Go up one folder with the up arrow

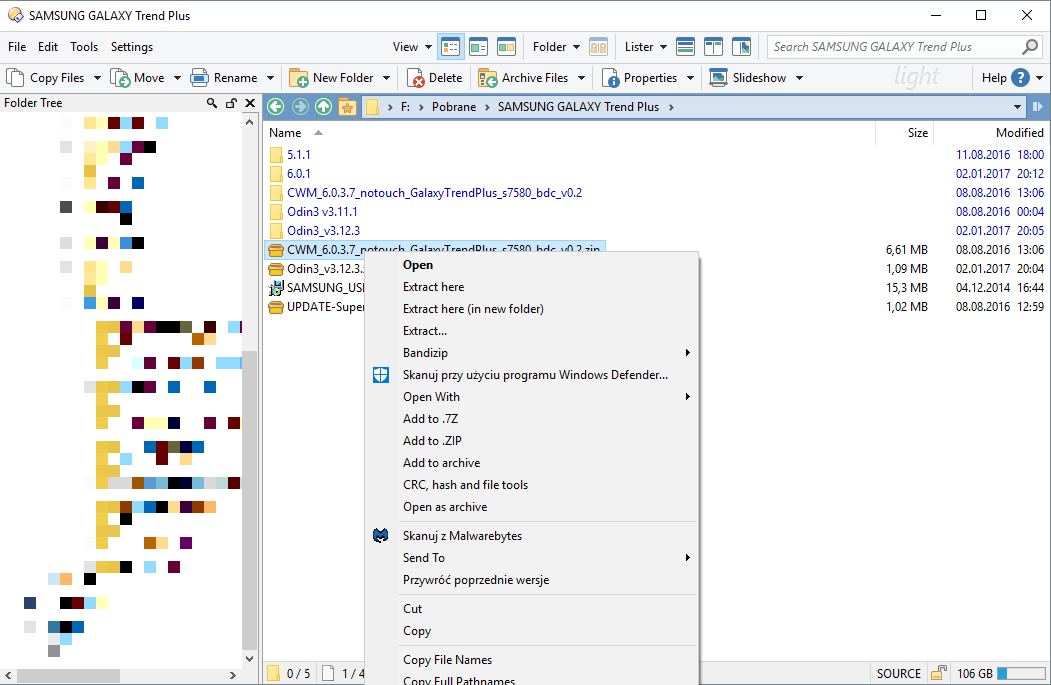click(323, 107)
